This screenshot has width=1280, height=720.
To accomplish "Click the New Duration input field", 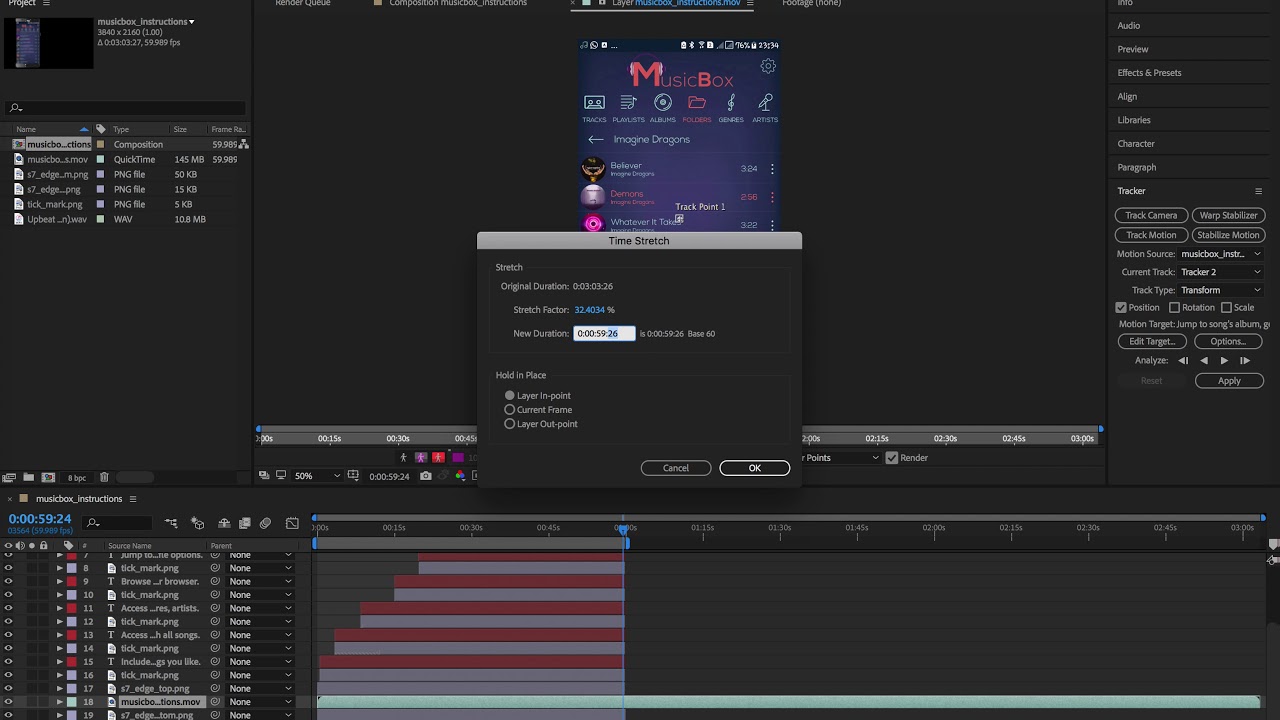I will (x=604, y=334).
